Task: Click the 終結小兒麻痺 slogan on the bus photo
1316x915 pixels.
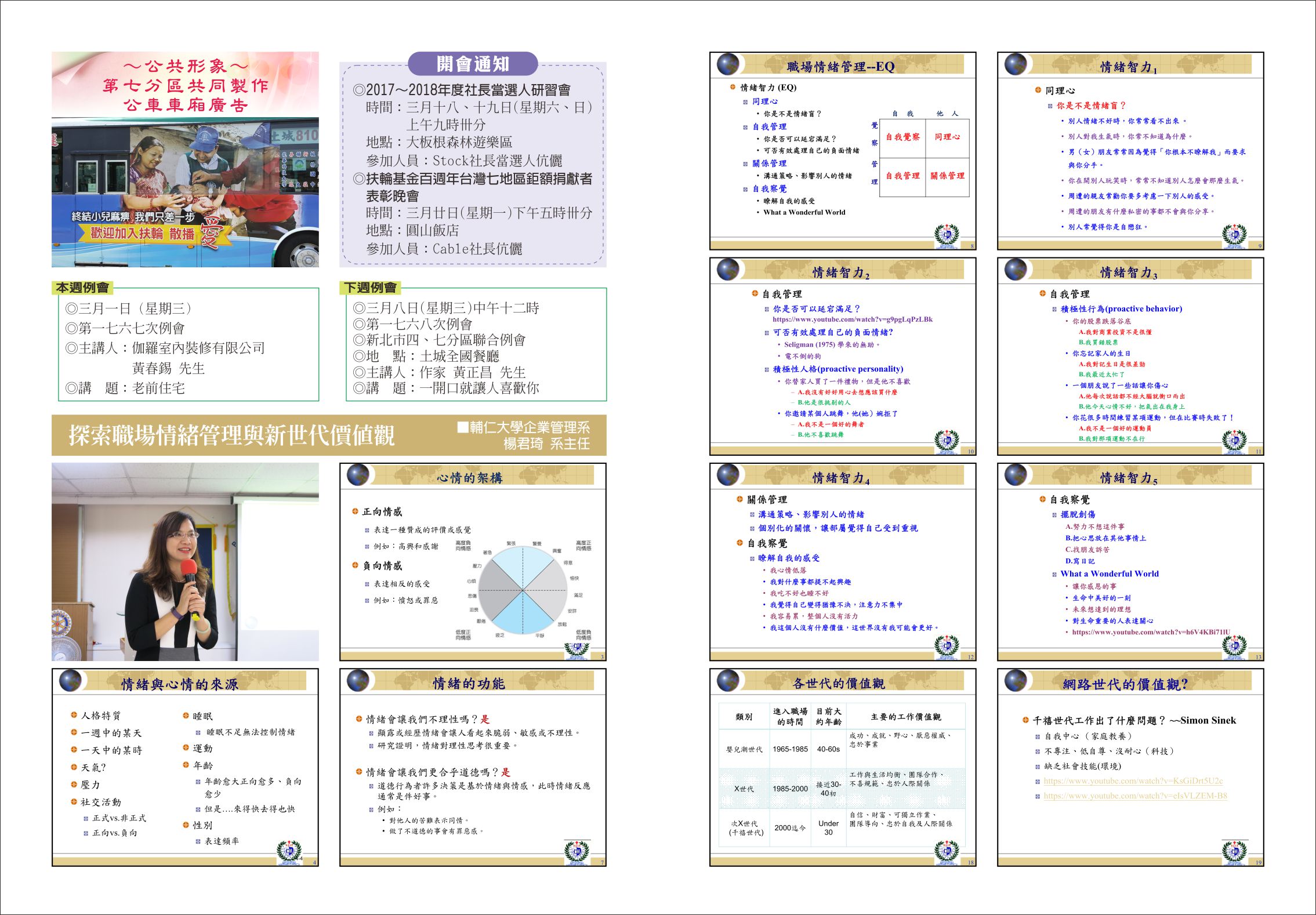Action: pyautogui.click(x=133, y=217)
